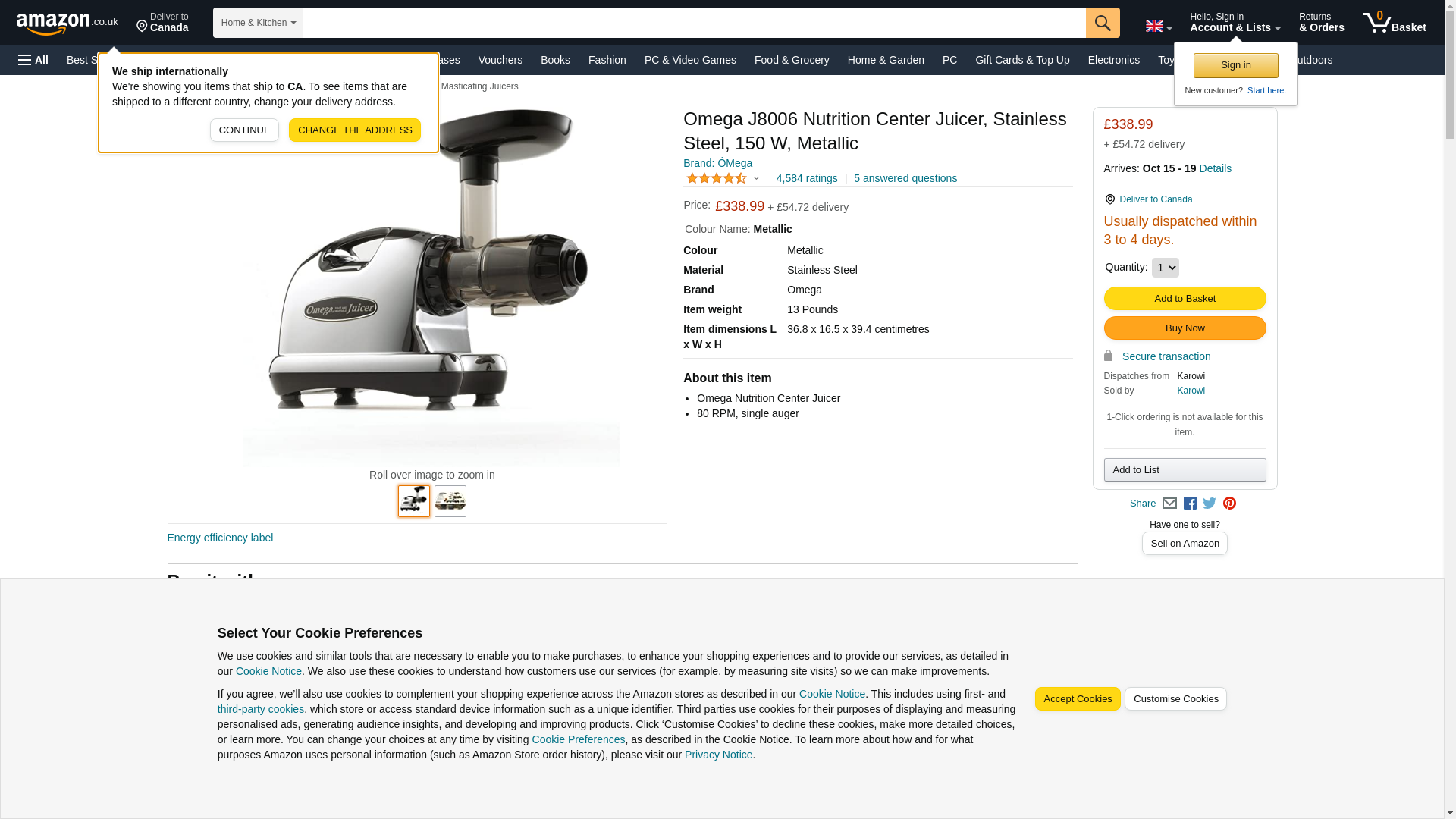Open the All hamburger menu

coord(33,60)
